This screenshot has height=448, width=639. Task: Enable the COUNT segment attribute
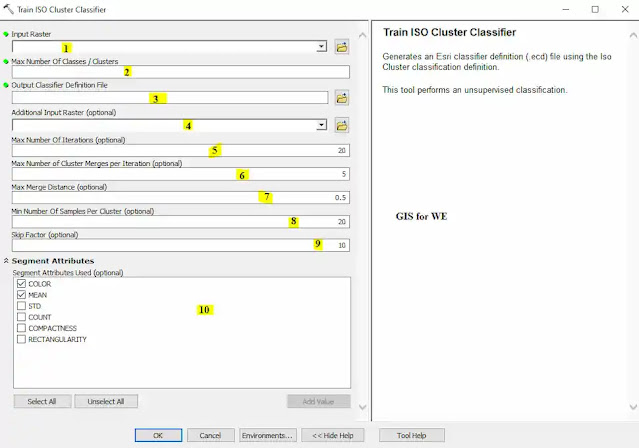click(x=22, y=317)
